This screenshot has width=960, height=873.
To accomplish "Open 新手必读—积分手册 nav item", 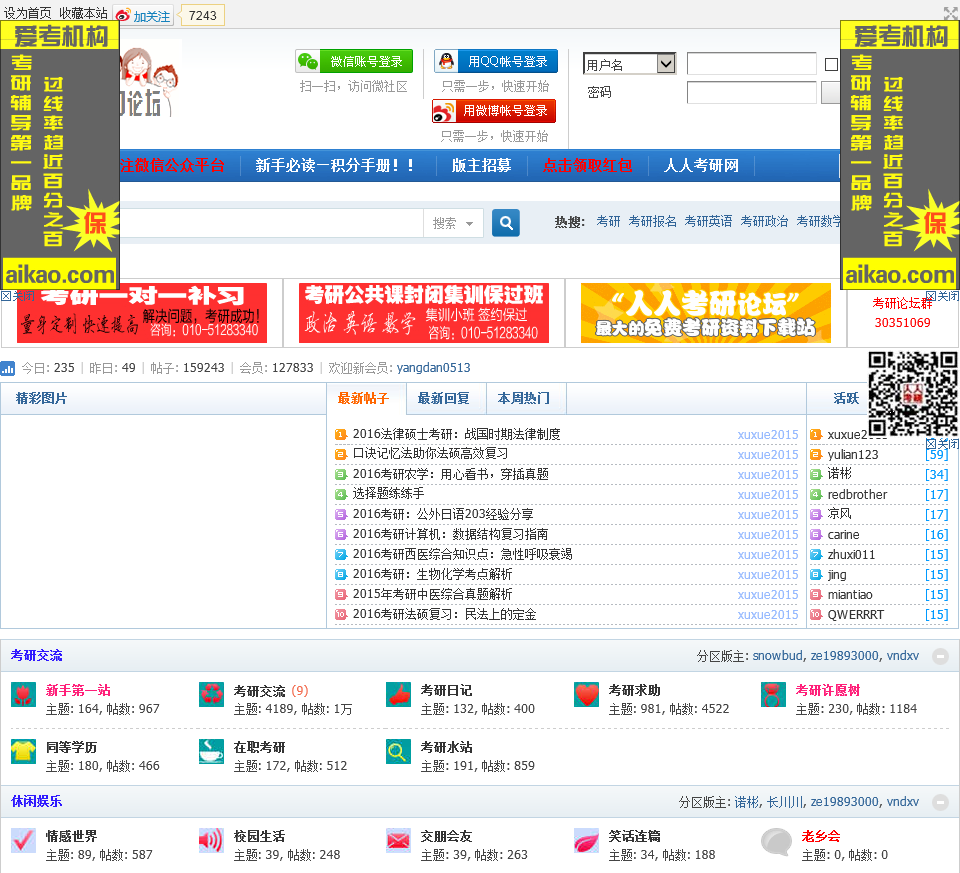I will tap(334, 165).
